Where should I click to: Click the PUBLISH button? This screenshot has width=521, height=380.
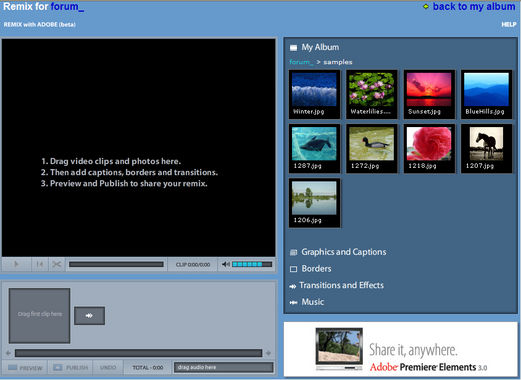(x=70, y=368)
